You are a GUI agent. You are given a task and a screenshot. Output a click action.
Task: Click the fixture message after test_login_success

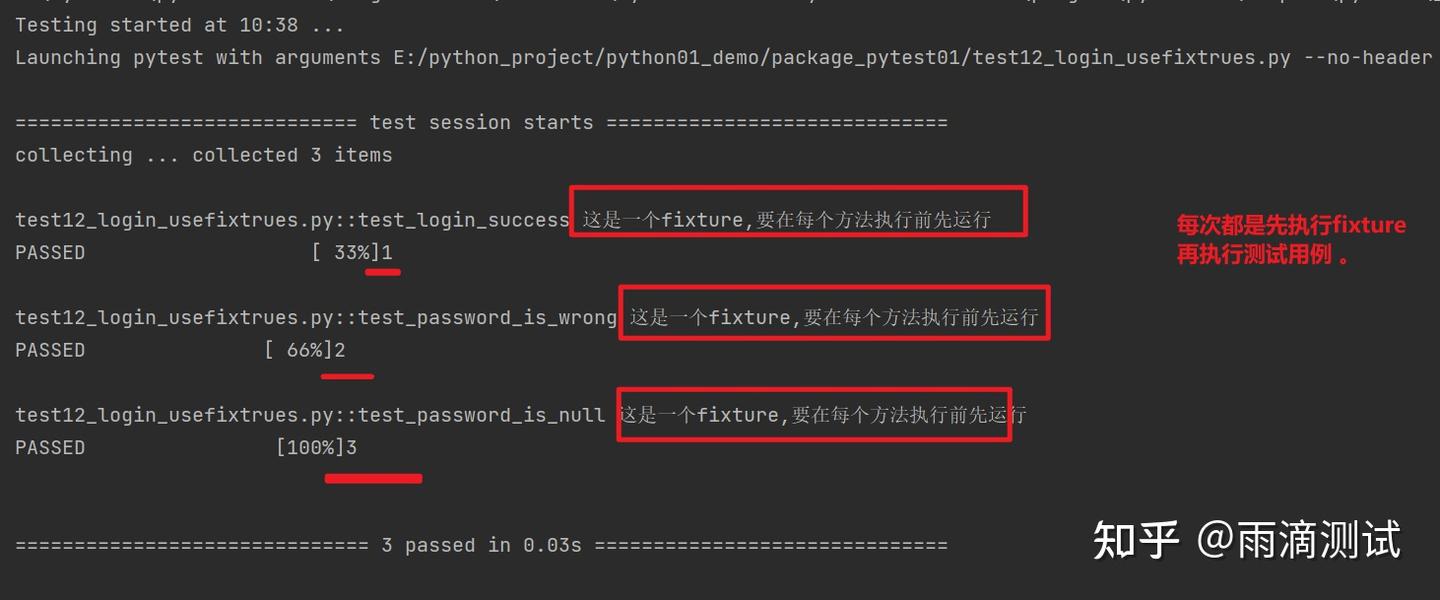787,220
